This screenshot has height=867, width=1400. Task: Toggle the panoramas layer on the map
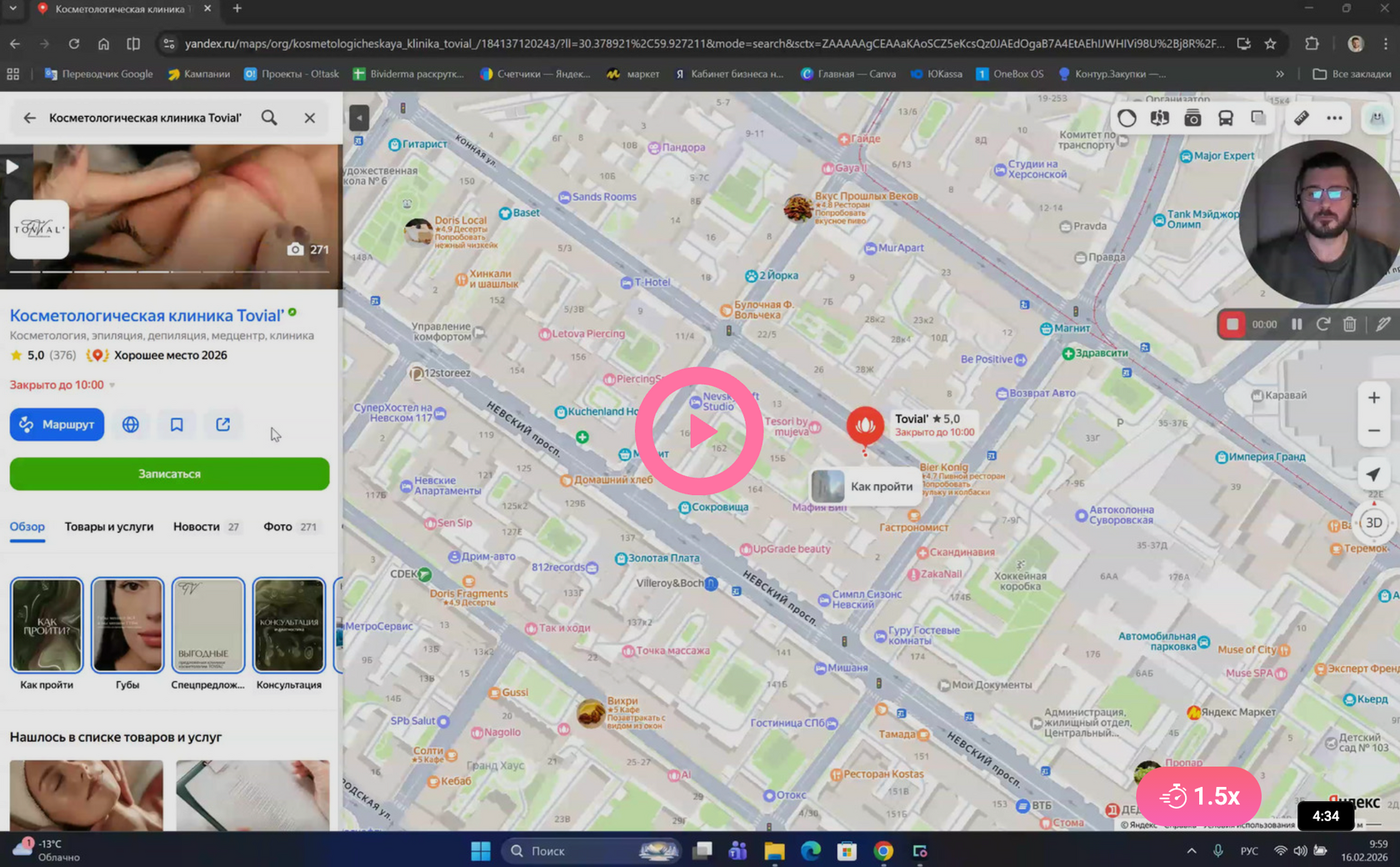coord(1159,118)
